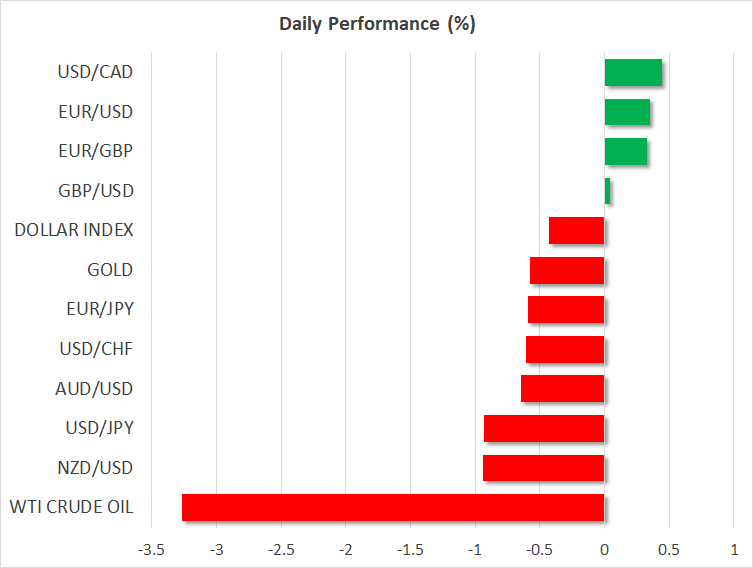Click the -3.5 axis tick label
The width and height of the screenshot is (753, 568).
click(x=152, y=550)
